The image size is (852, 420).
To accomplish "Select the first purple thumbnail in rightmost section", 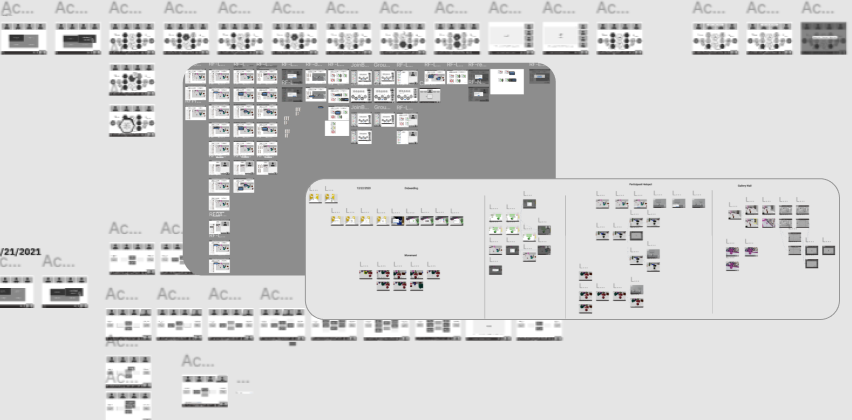I will (x=733, y=251).
